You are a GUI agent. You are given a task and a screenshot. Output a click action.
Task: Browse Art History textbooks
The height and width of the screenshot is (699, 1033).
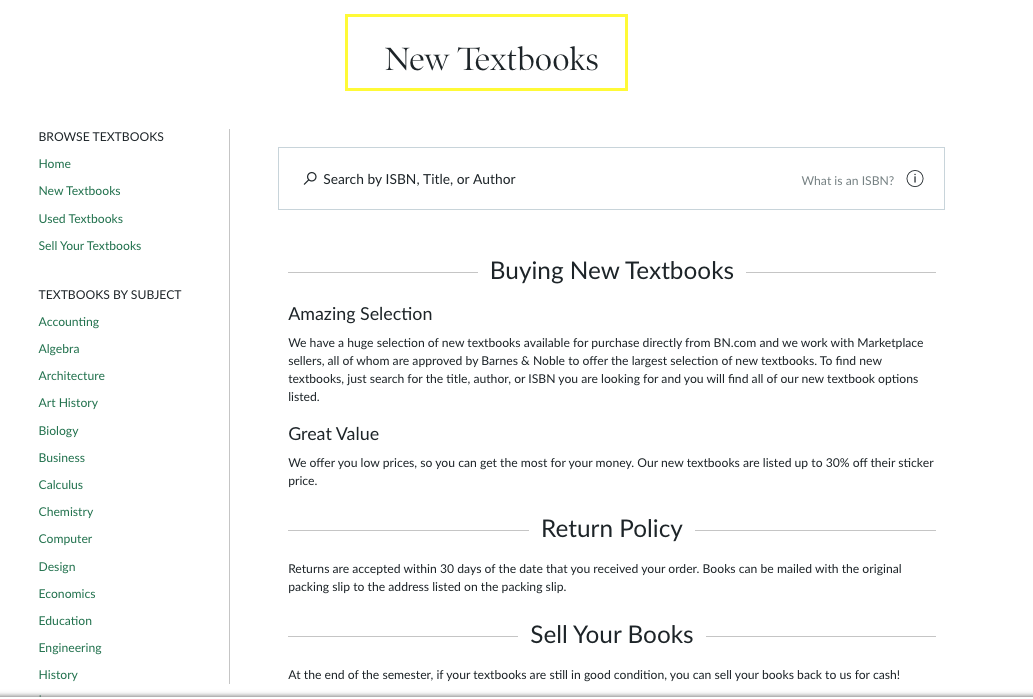pyautogui.click(x=68, y=402)
